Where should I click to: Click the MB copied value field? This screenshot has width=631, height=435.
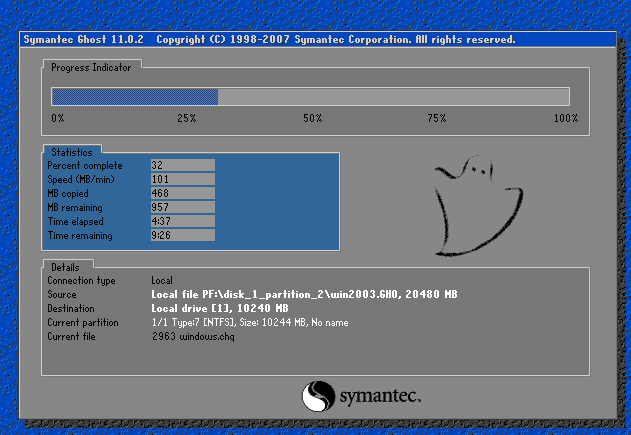[x=182, y=193]
